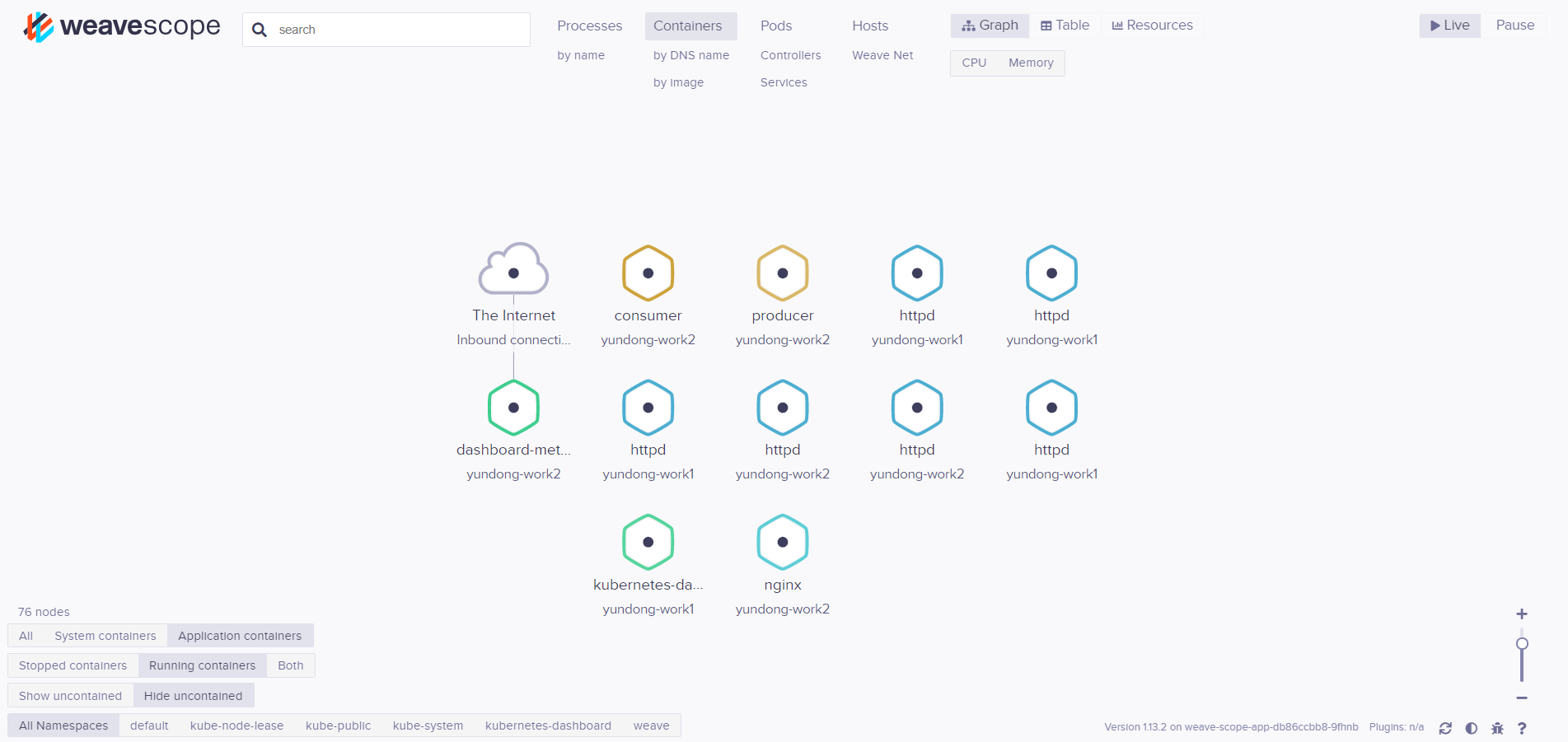Click the search magnifier icon
The width and height of the screenshot is (1568, 742).
tap(260, 30)
